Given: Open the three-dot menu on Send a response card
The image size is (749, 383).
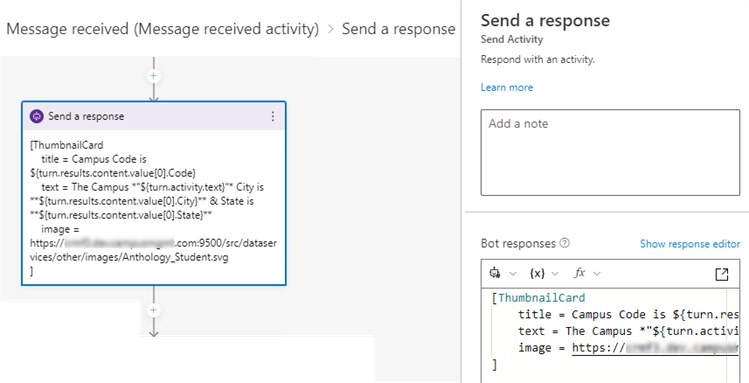Looking at the screenshot, I should (x=273, y=116).
